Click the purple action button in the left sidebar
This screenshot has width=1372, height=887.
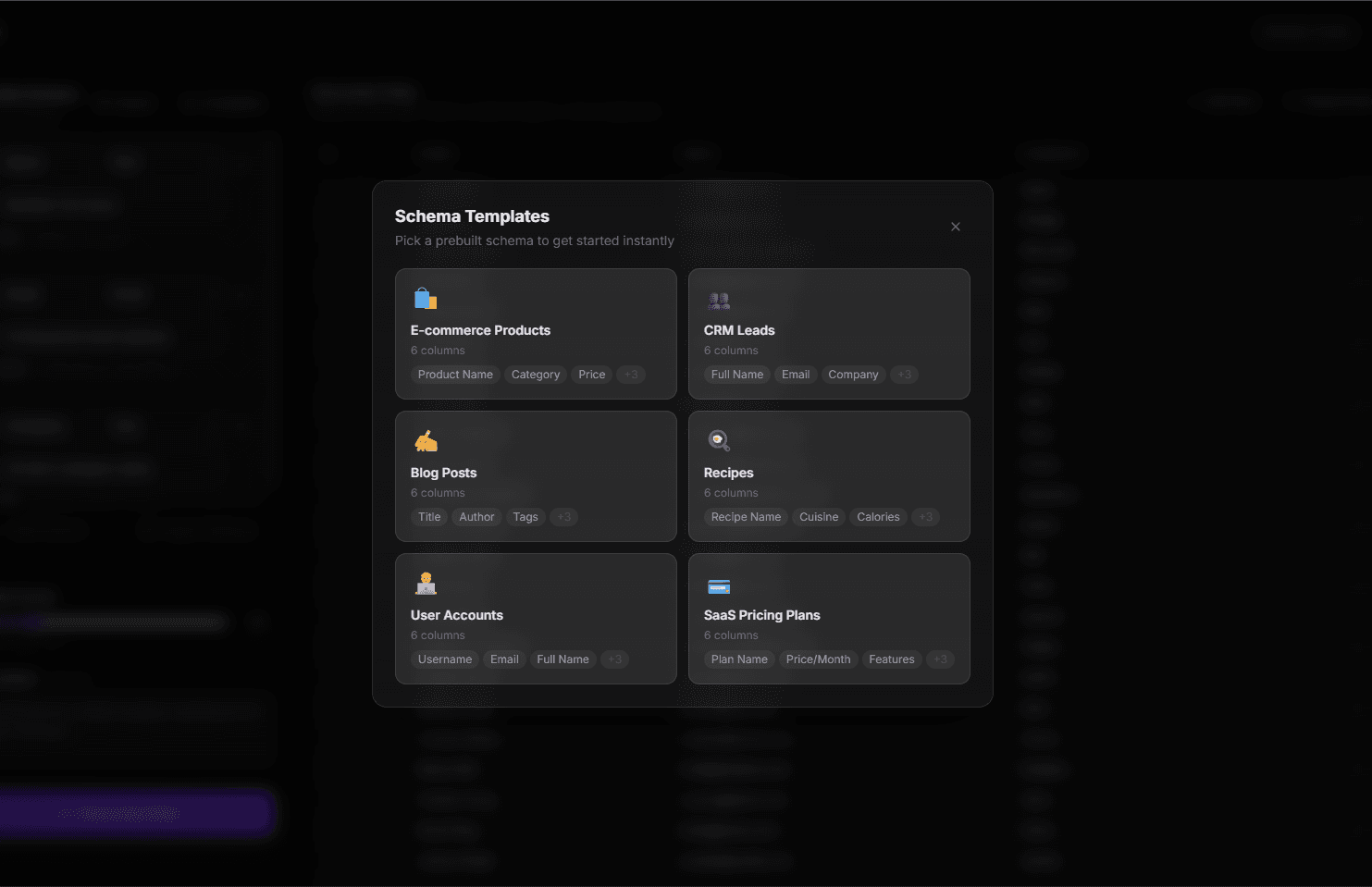tap(135, 814)
